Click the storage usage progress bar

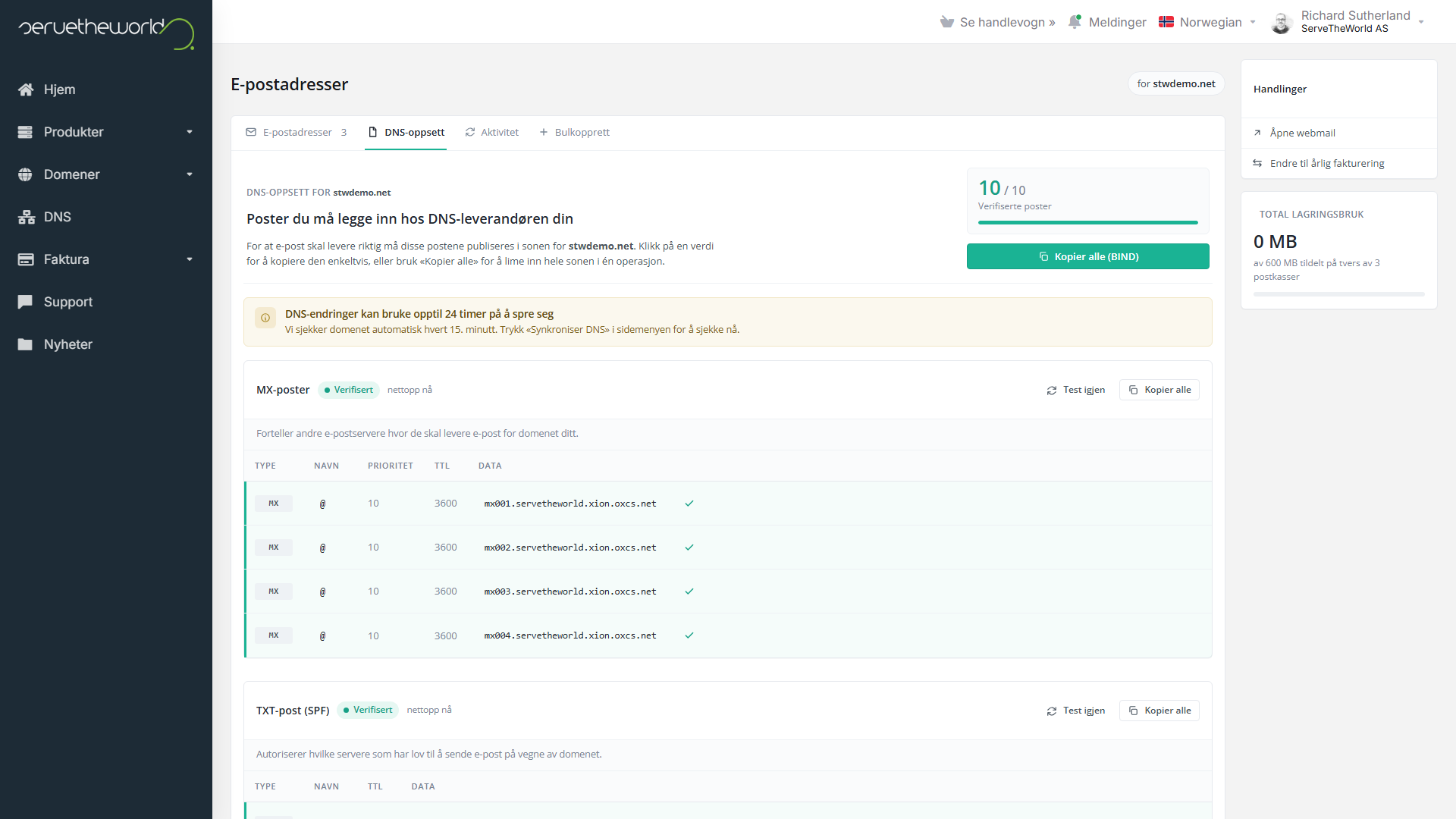(1339, 294)
